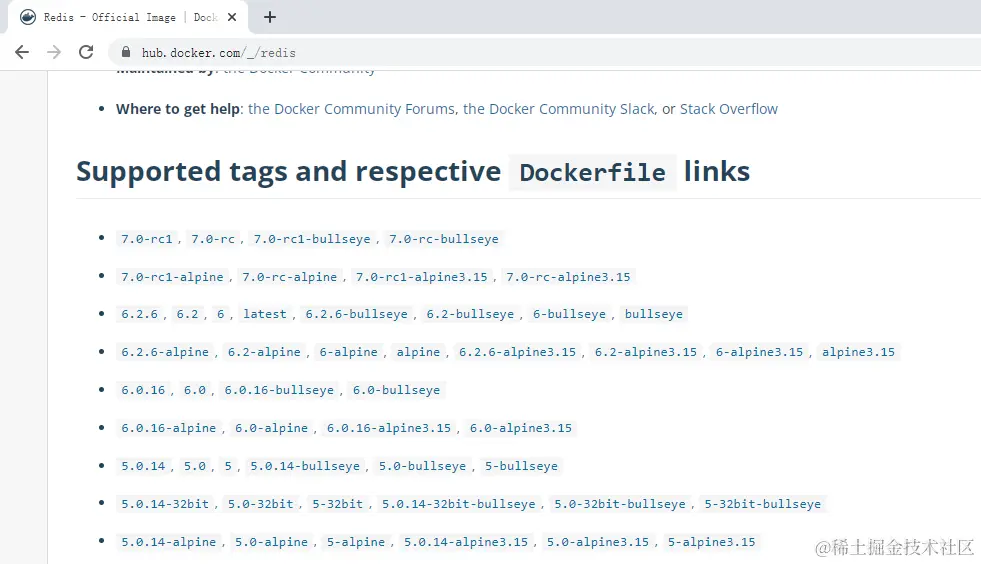Click the 5-bullseye tag link

pyautogui.click(x=521, y=466)
